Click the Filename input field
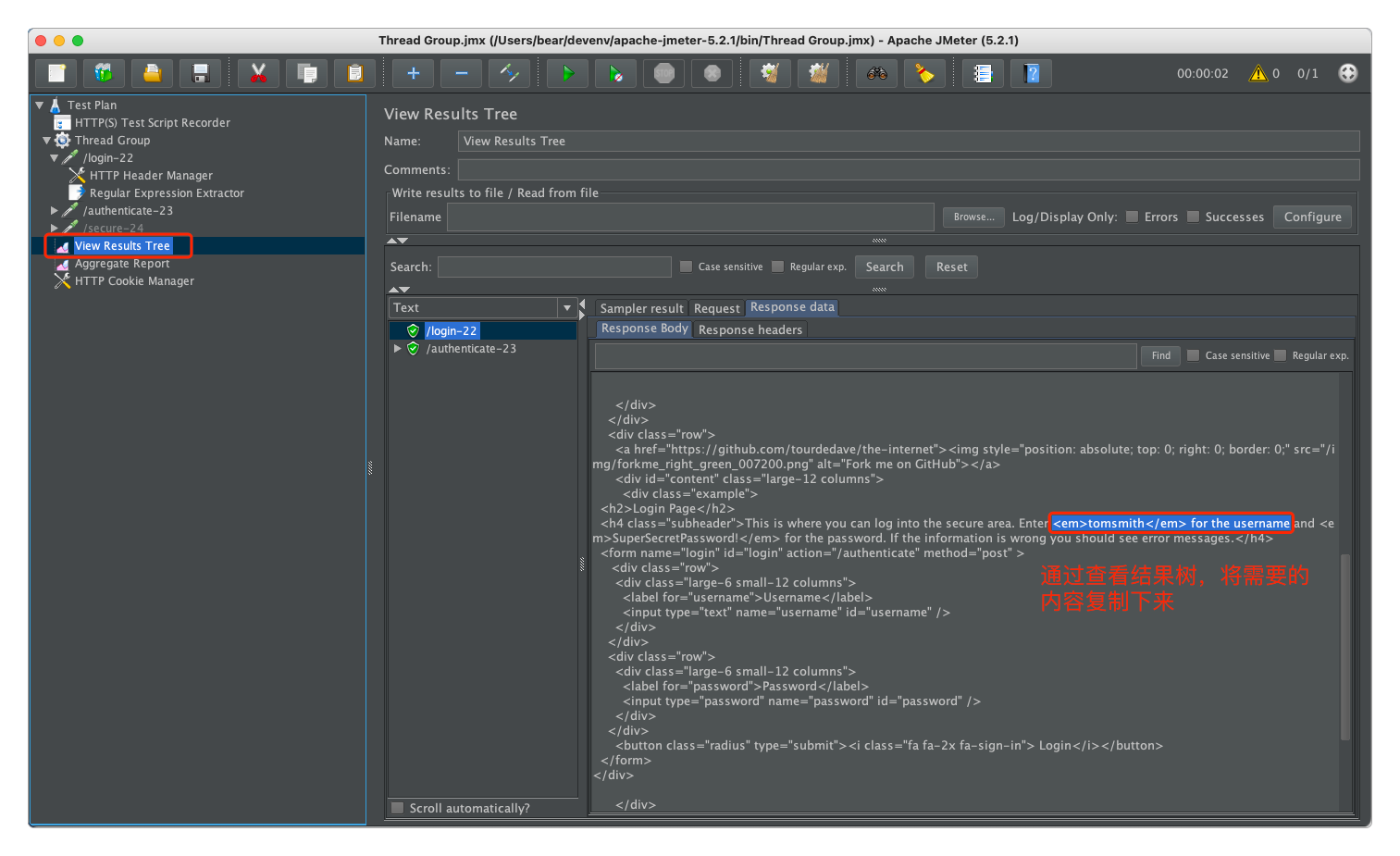 click(690, 217)
